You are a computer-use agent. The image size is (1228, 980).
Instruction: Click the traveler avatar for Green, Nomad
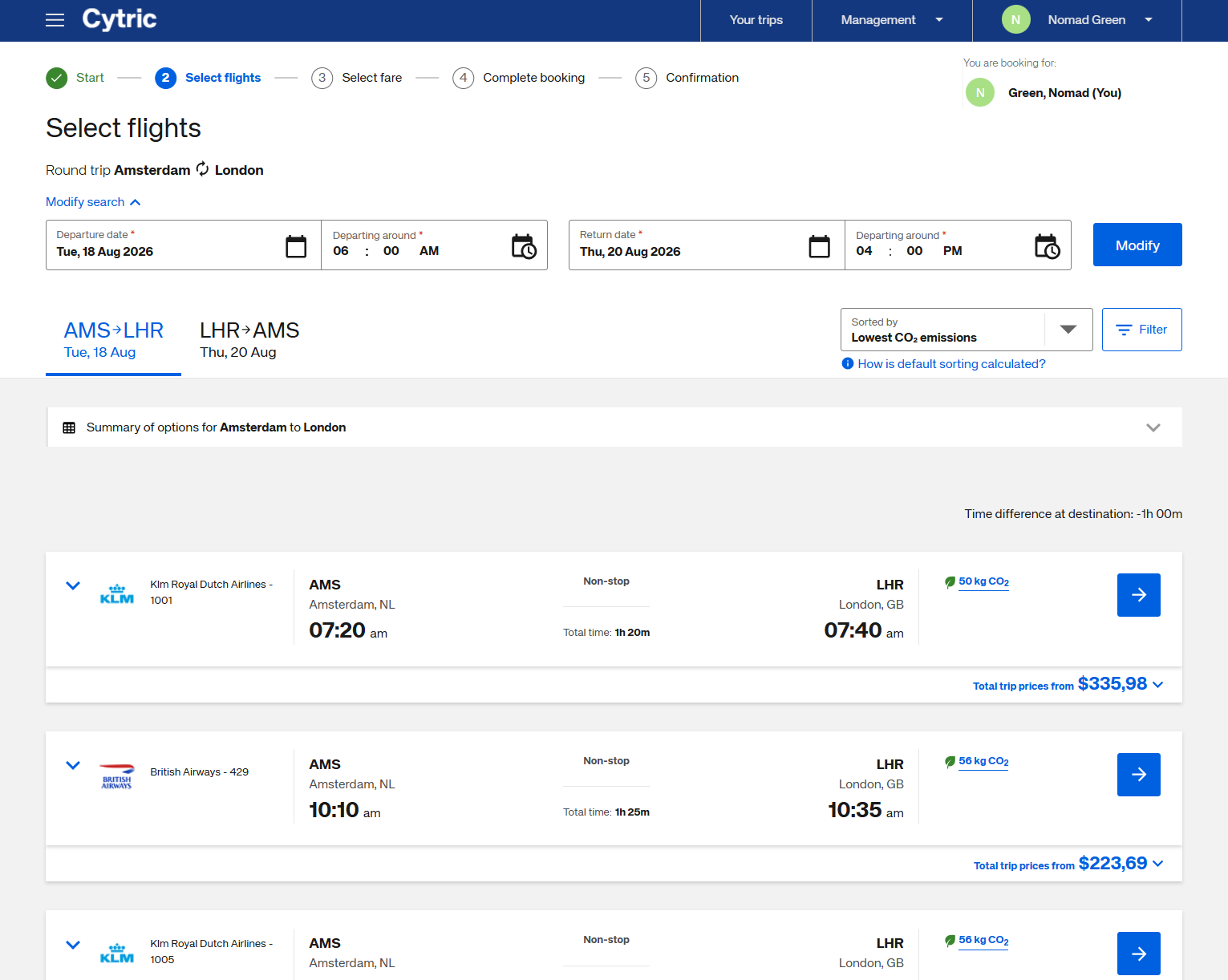click(980, 93)
